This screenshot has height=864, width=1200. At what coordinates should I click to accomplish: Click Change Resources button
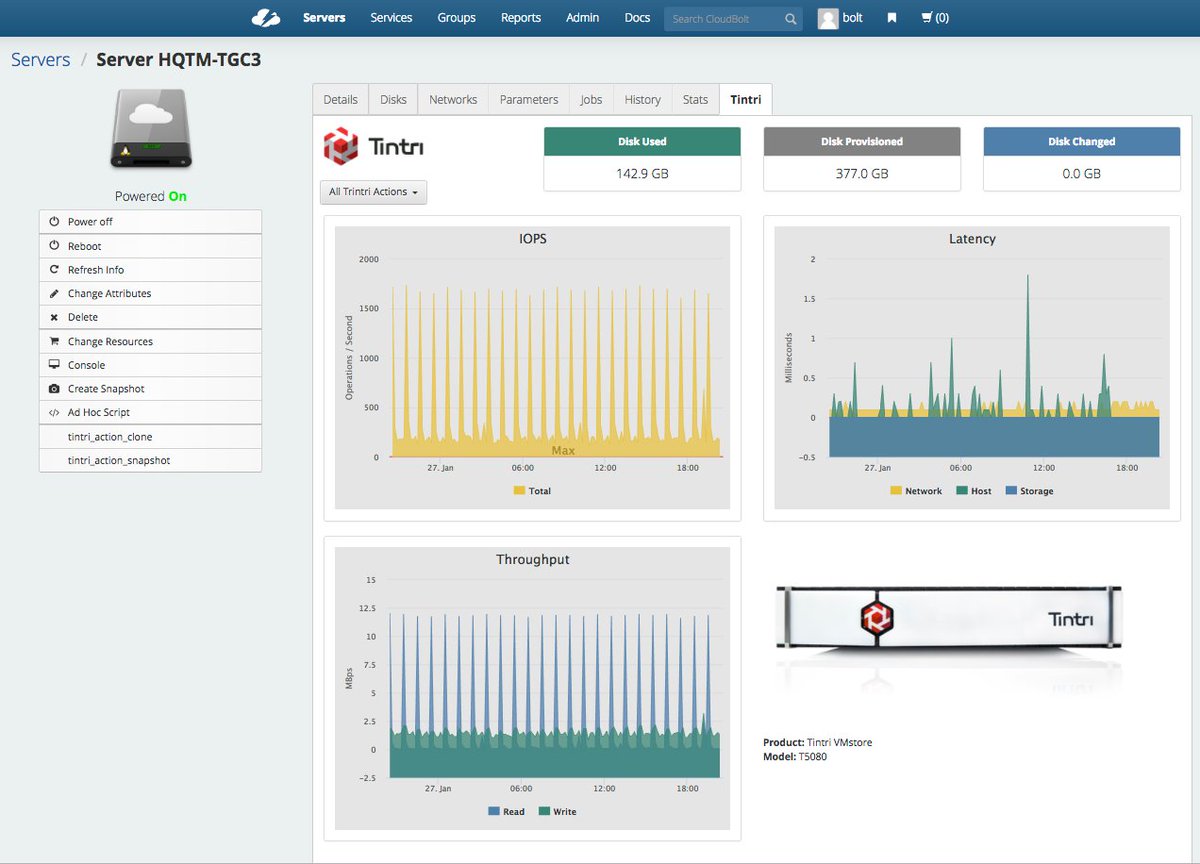[150, 342]
